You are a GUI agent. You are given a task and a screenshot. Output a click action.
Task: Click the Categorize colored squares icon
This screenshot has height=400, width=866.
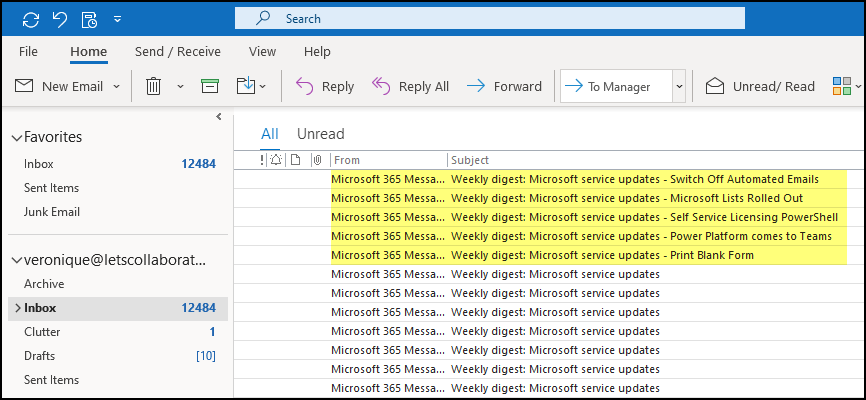(x=841, y=86)
